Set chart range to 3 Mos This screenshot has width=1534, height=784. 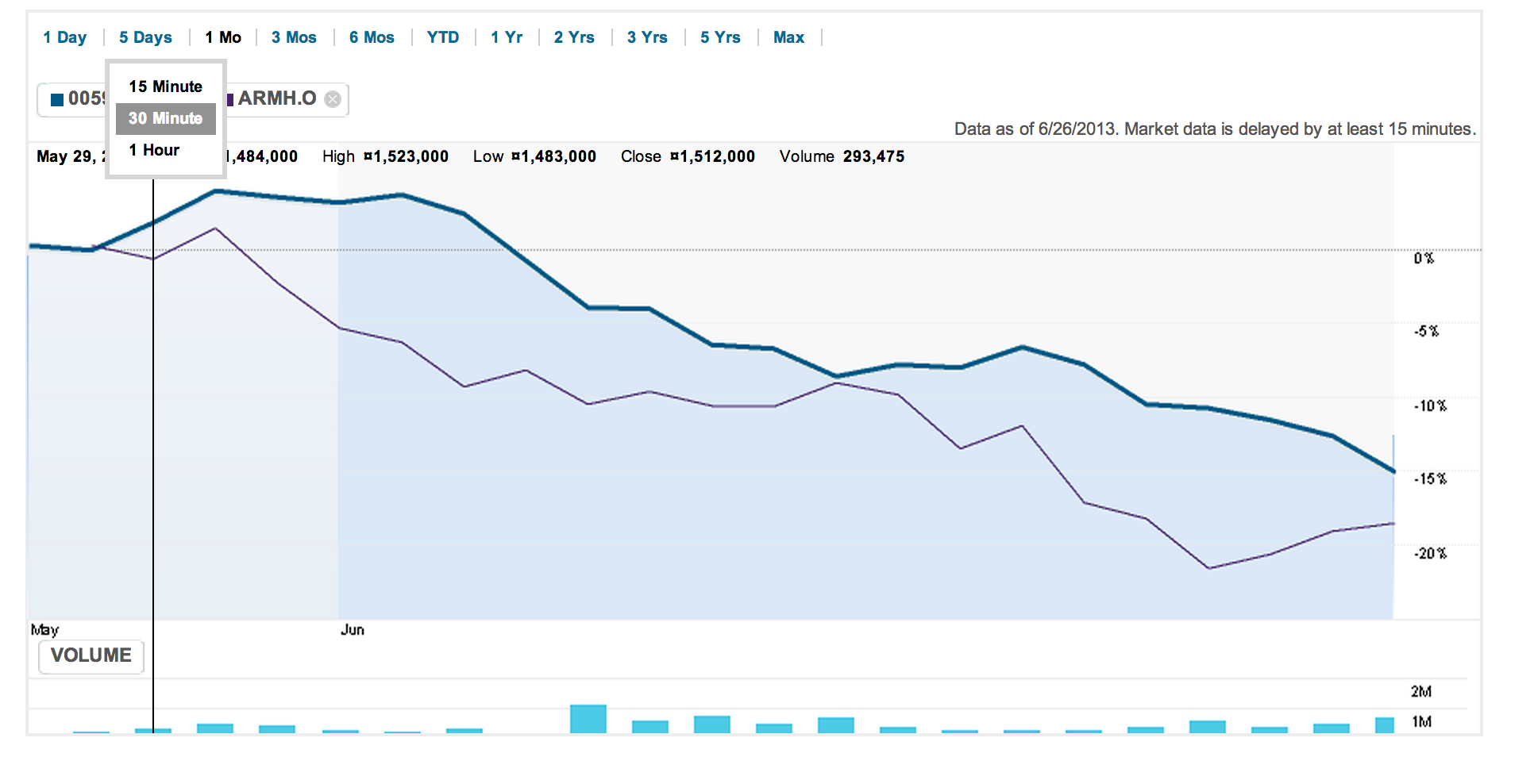click(x=294, y=37)
